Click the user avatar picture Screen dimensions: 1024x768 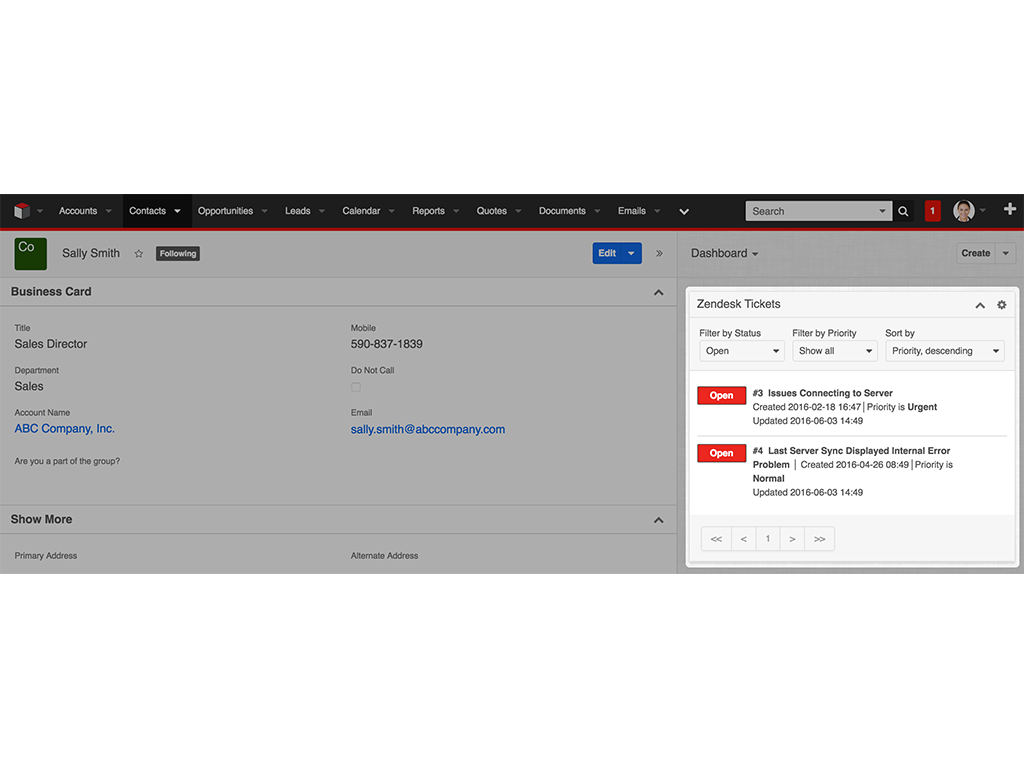tap(963, 211)
